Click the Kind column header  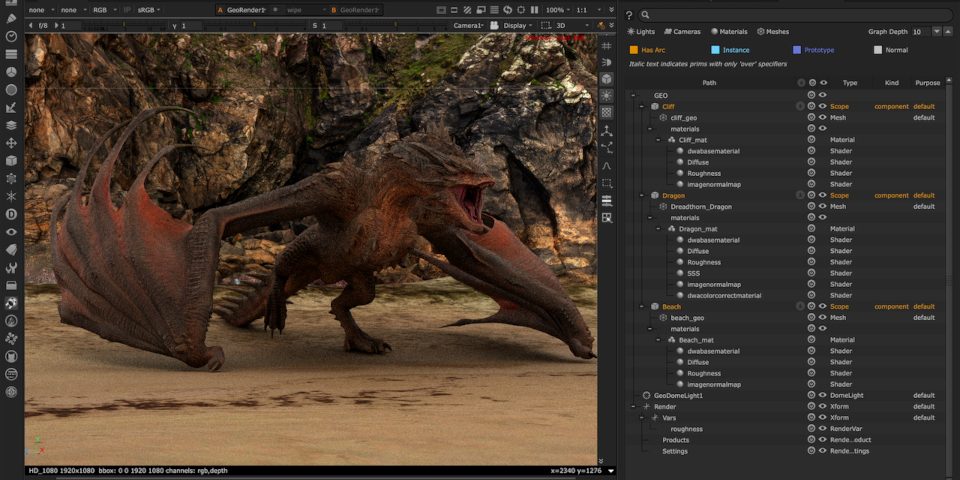pos(891,83)
